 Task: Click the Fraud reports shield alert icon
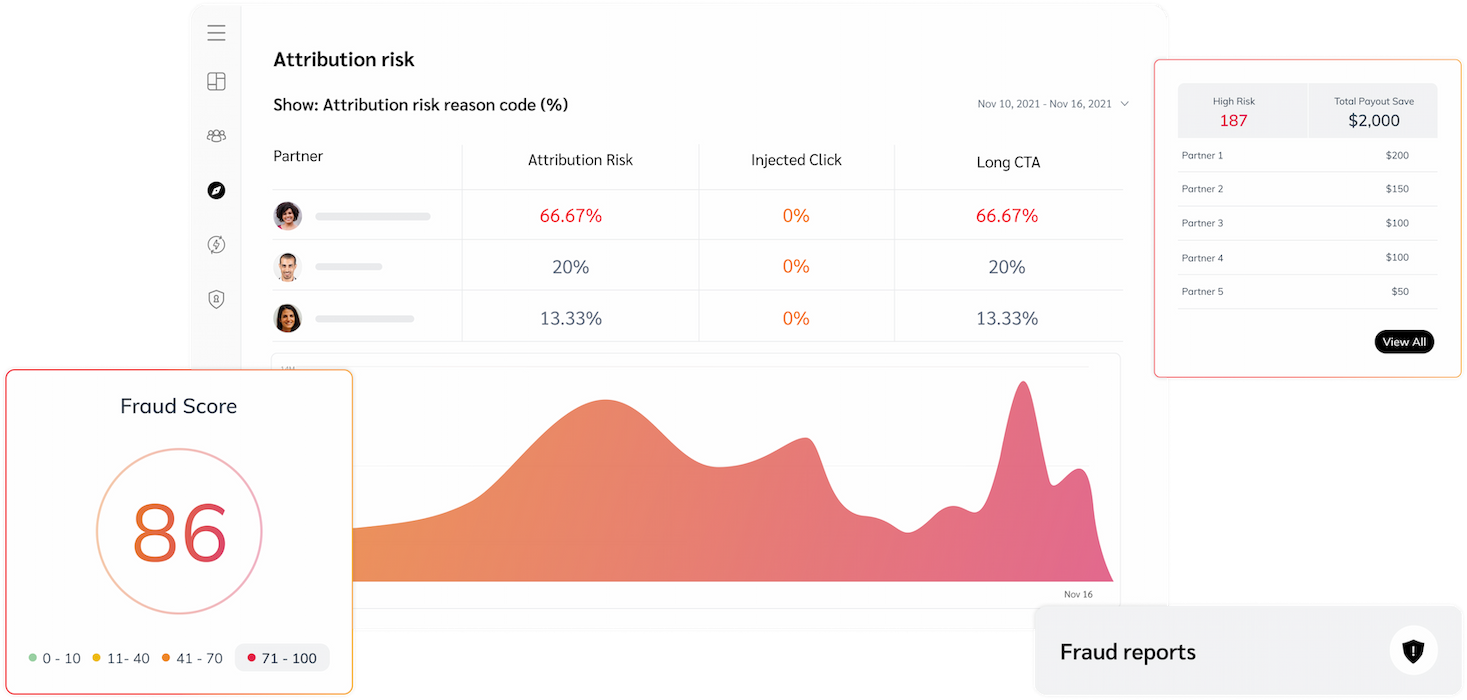(x=1413, y=652)
